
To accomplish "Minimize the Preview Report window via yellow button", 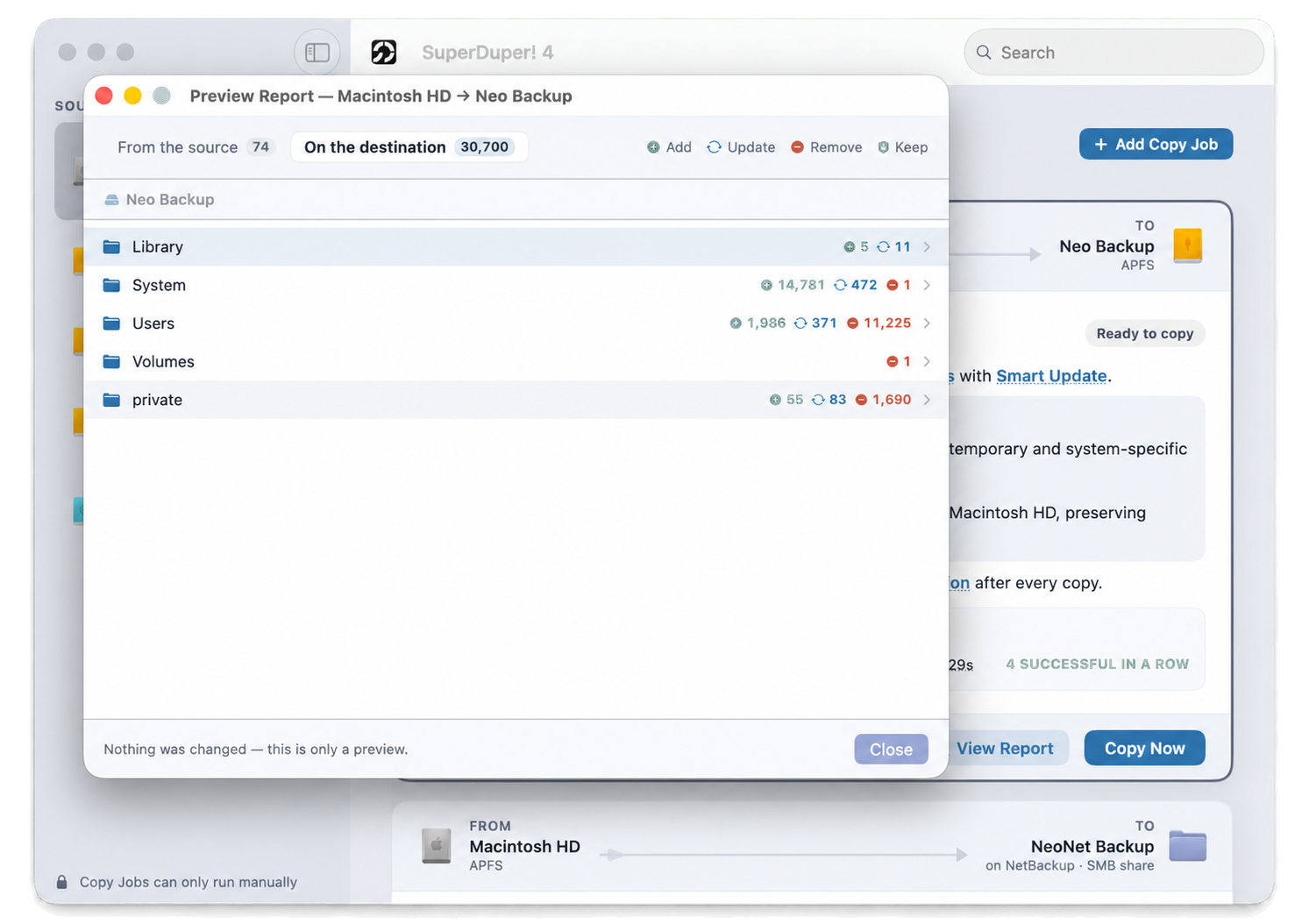I will pos(132,96).
